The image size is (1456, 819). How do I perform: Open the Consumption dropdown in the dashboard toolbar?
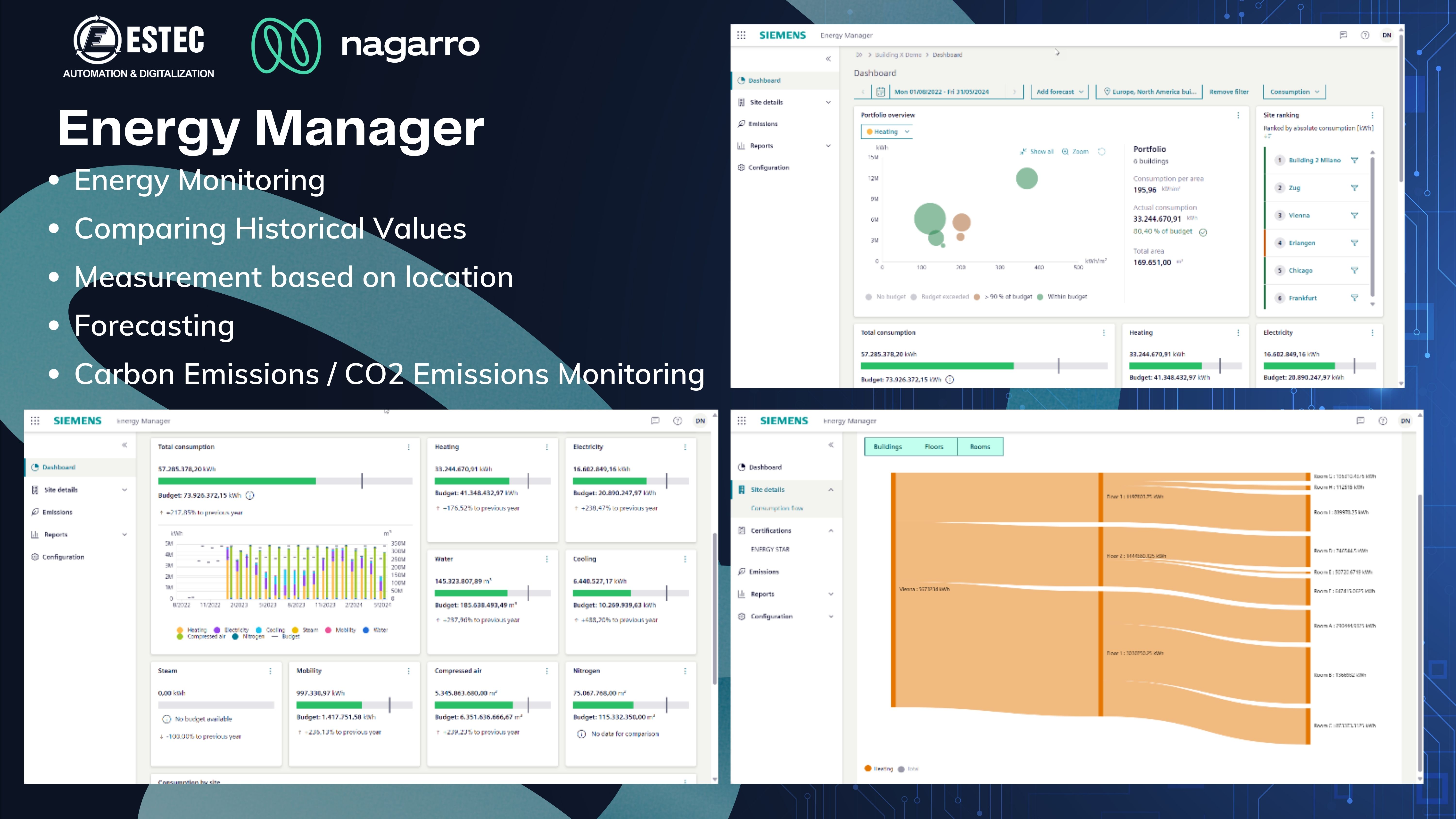[1294, 91]
